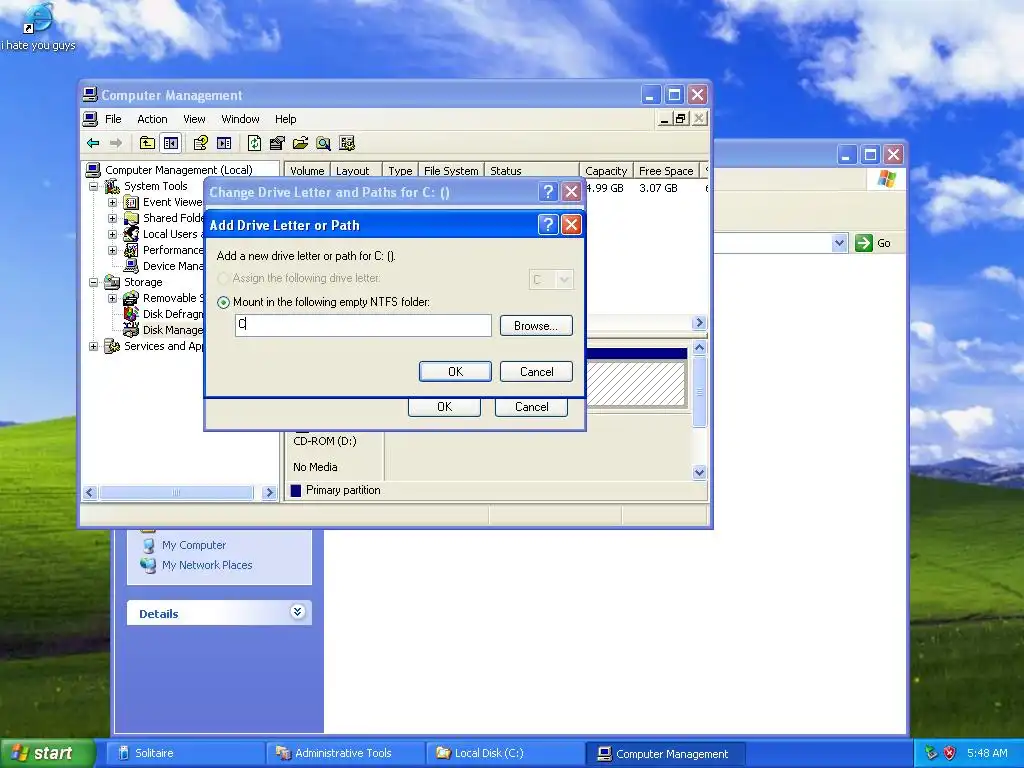Expand the Shared Folders node
This screenshot has height=768, width=1024.
[112, 218]
